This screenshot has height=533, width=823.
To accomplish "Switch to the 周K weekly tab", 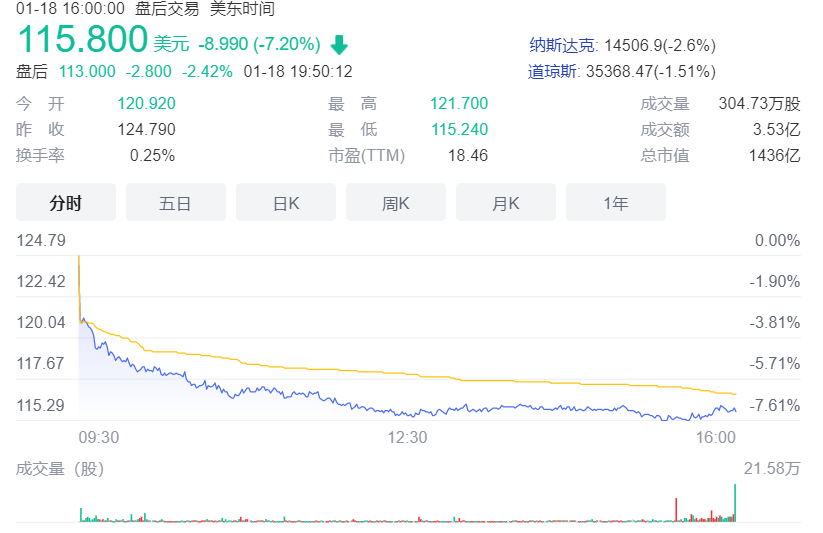I will pos(396,203).
